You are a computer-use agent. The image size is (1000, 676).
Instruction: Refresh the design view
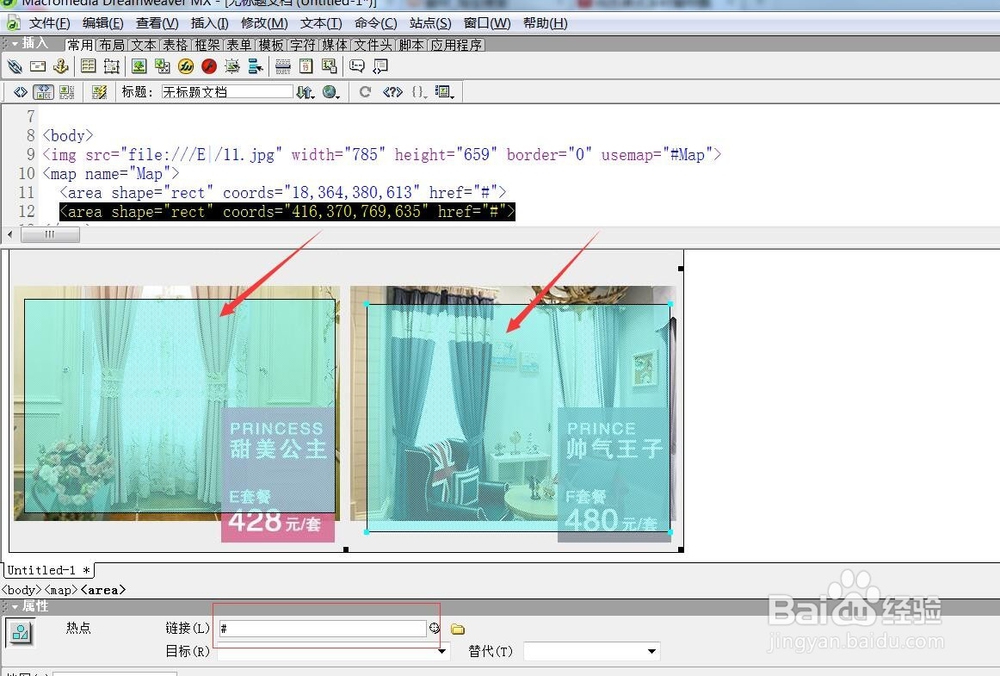coord(365,92)
